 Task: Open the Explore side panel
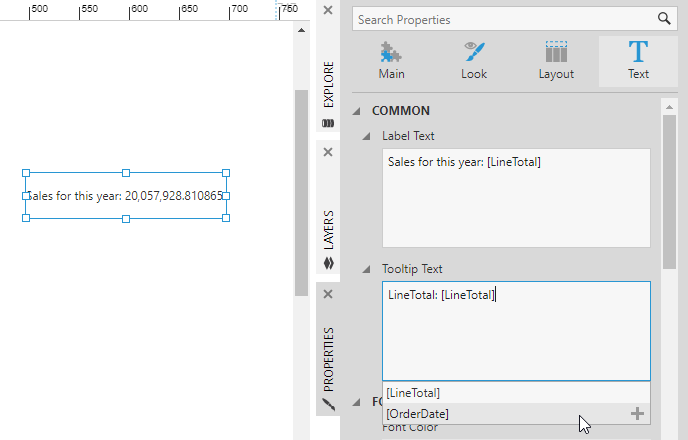coord(328,92)
